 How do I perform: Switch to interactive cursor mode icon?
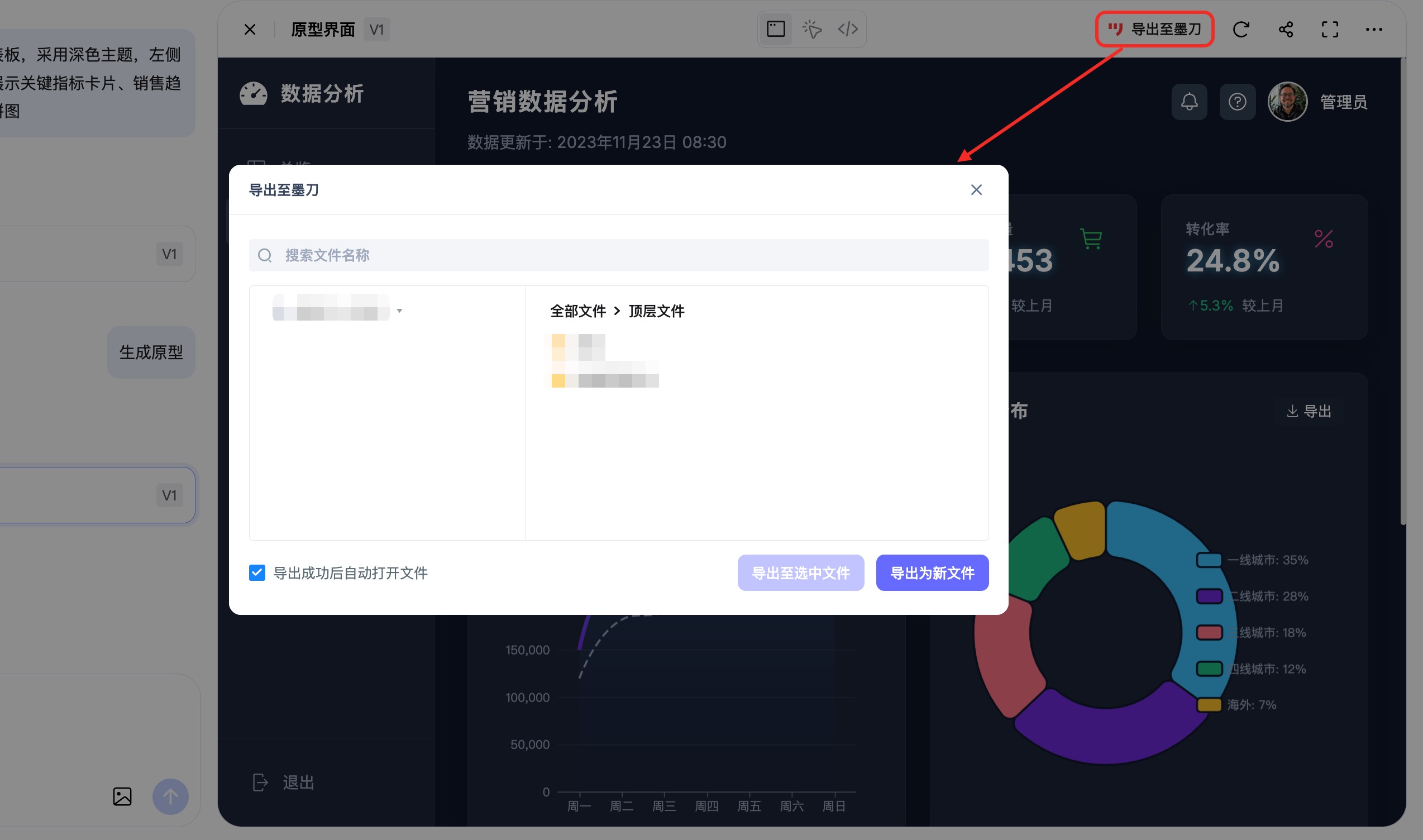[x=811, y=29]
